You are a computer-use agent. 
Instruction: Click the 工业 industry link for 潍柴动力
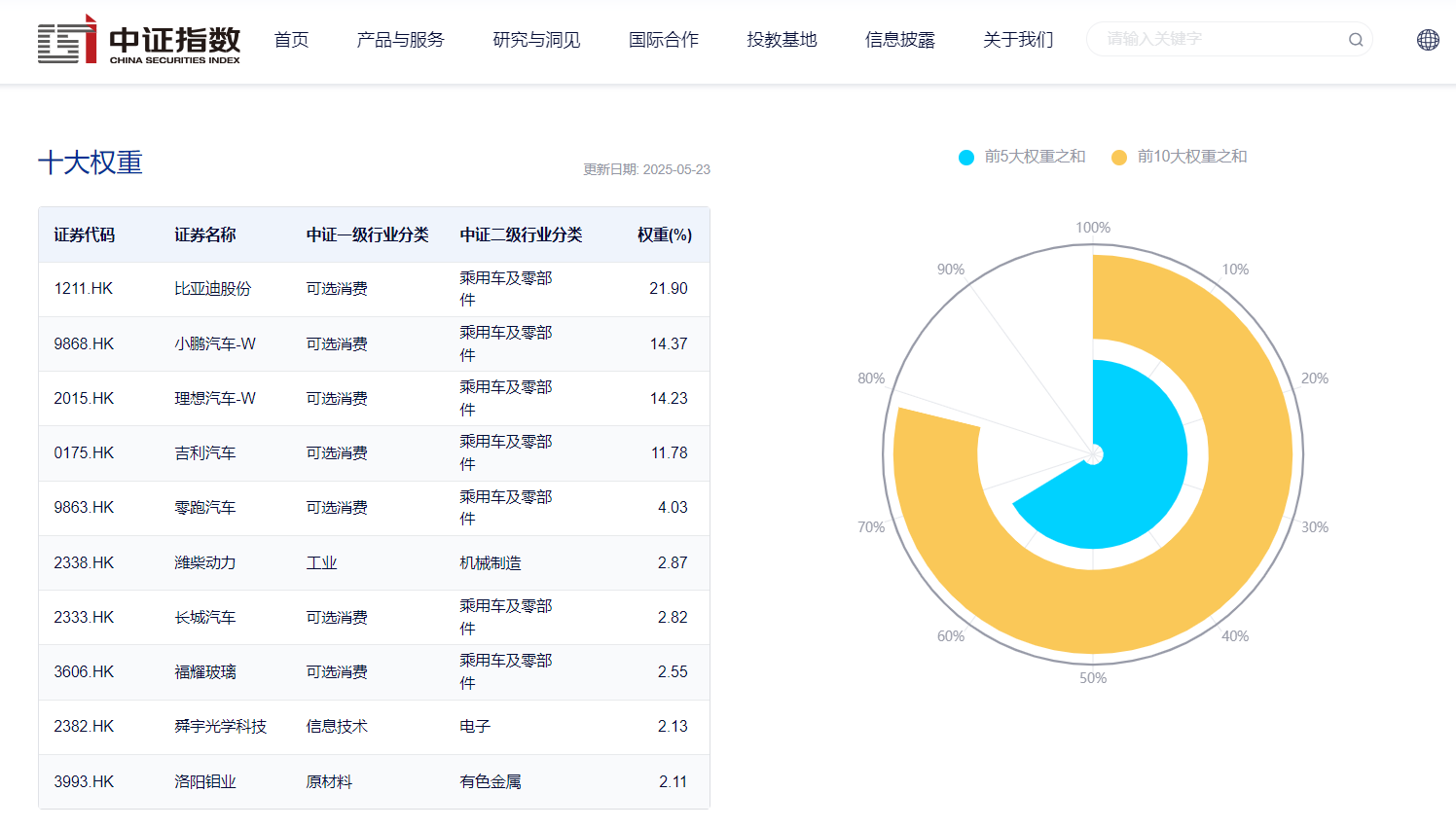(x=321, y=562)
